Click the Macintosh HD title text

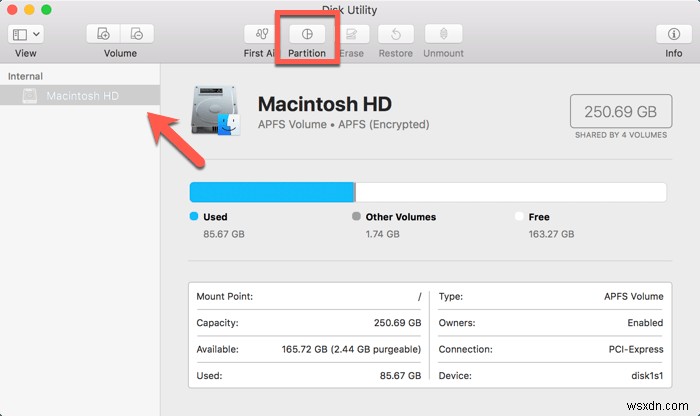(325, 104)
